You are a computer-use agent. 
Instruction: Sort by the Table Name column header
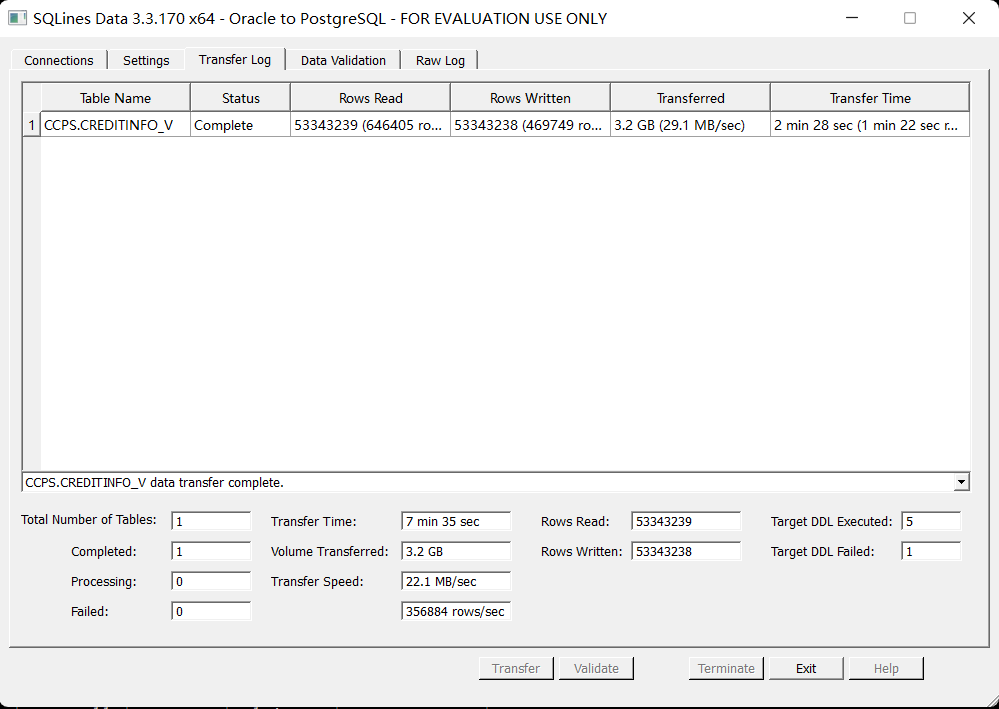pyautogui.click(x=115, y=98)
